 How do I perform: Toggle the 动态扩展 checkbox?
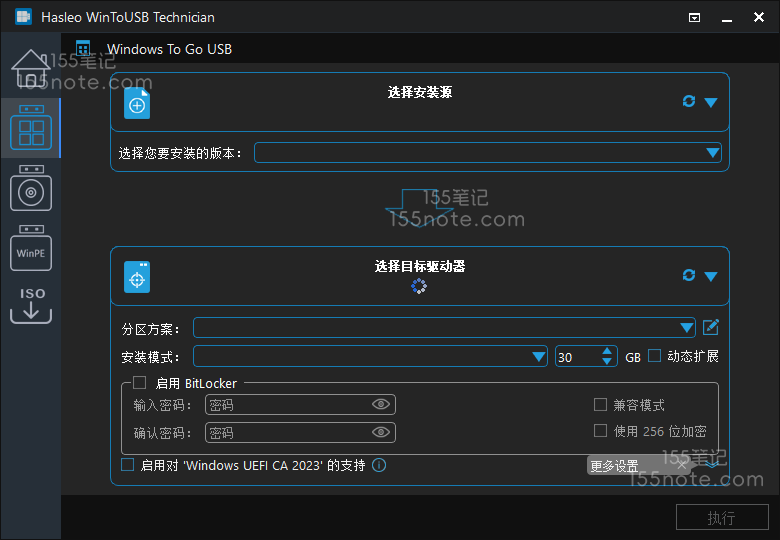[655, 355]
